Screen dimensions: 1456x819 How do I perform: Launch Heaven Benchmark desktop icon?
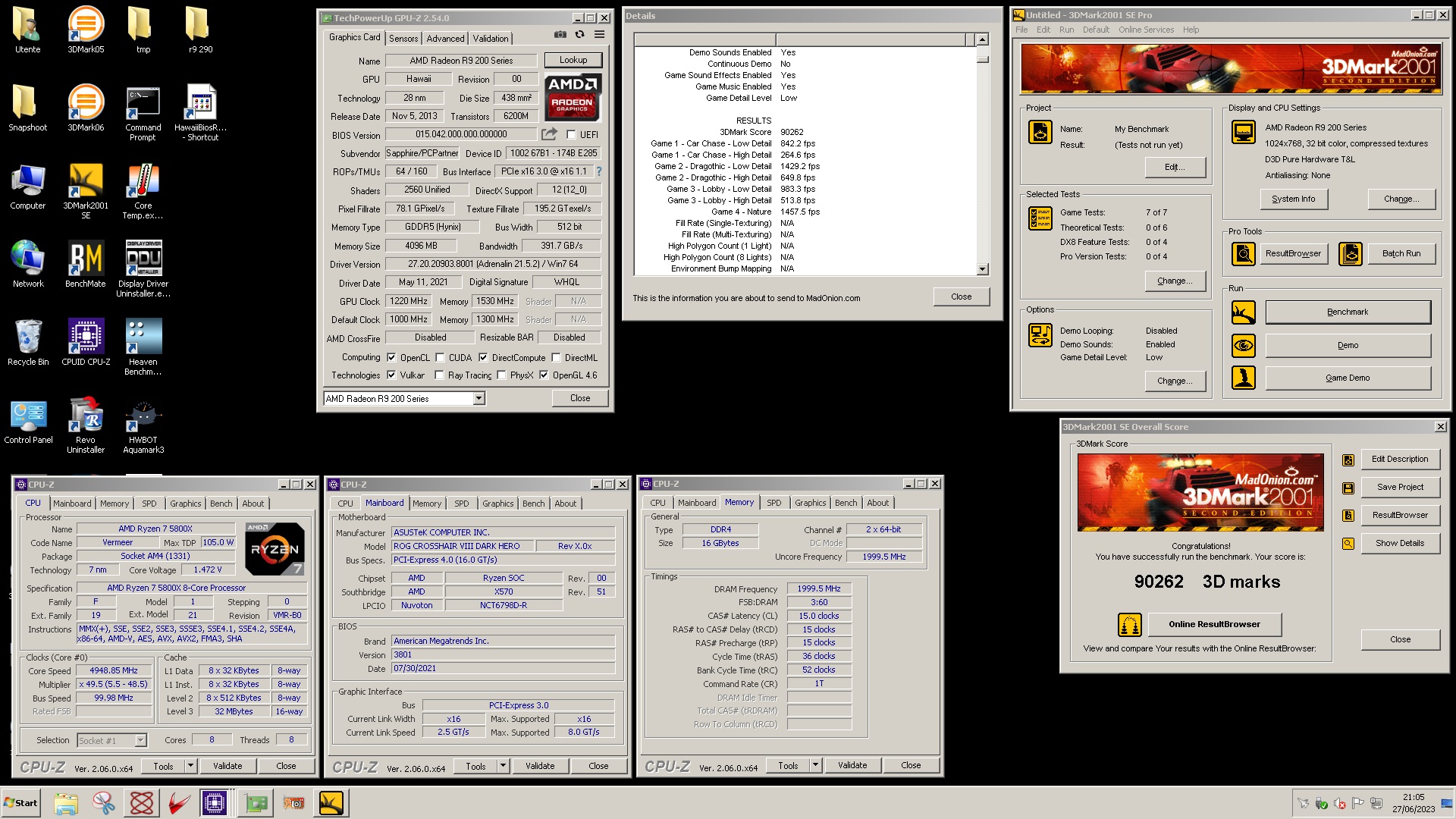(143, 347)
